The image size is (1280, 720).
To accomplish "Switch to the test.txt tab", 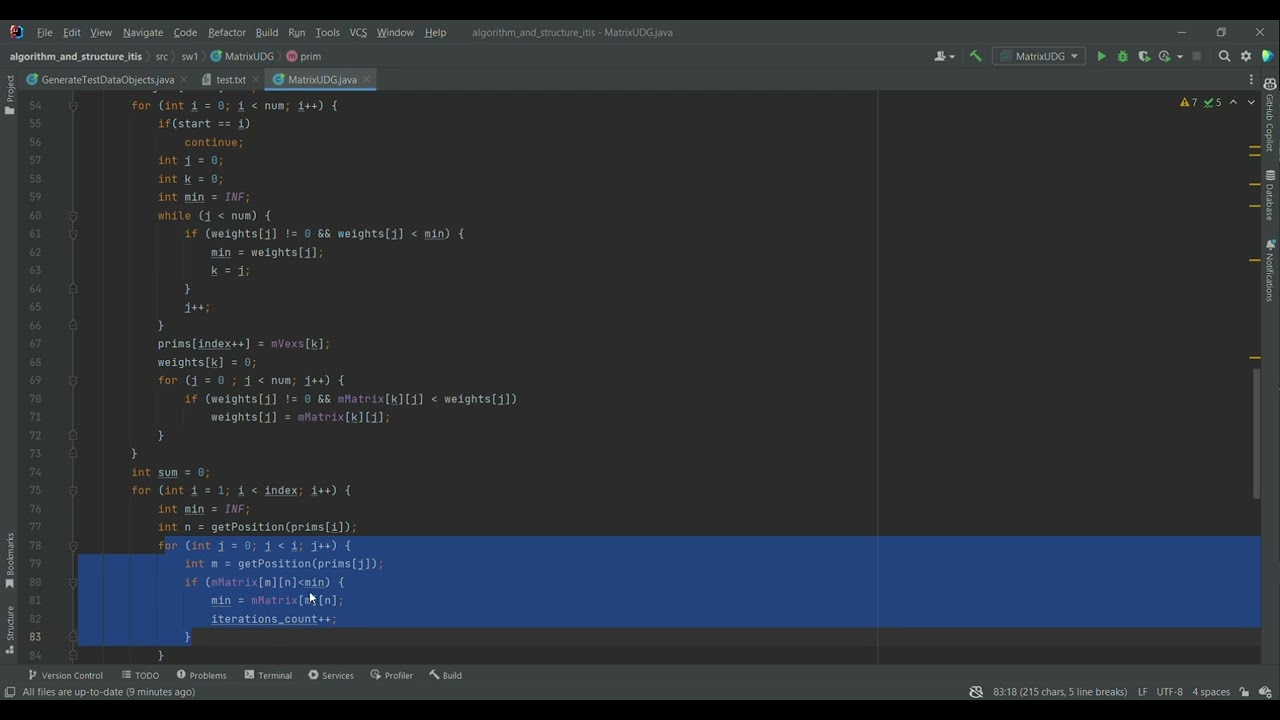I will click(x=231, y=80).
